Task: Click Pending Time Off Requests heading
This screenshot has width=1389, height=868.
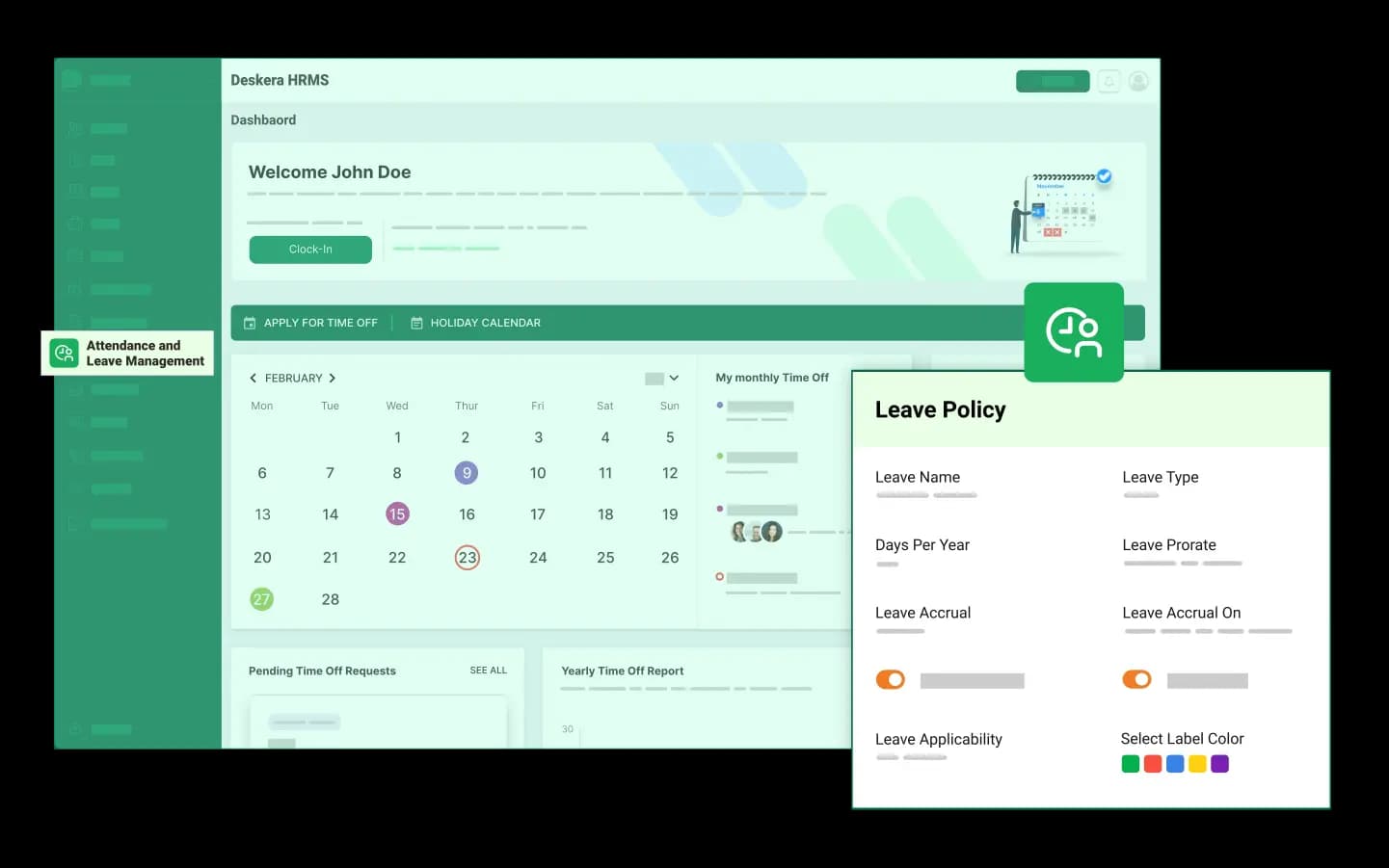Action: [322, 671]
